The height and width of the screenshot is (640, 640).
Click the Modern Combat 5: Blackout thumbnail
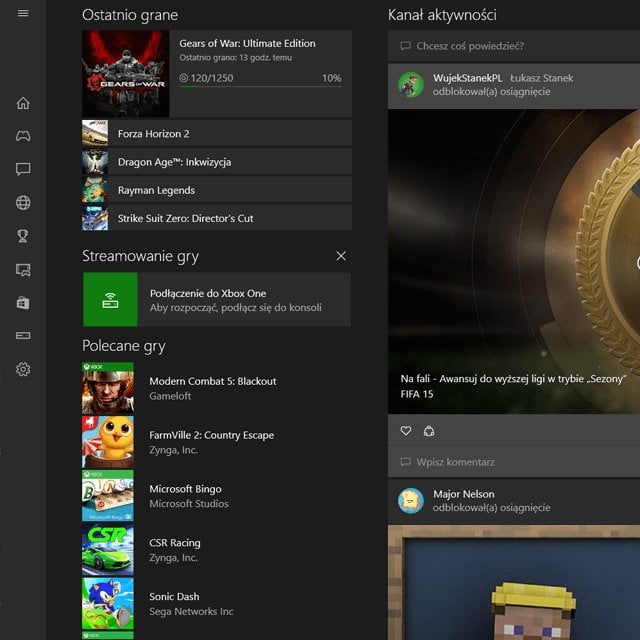[107, 388]
